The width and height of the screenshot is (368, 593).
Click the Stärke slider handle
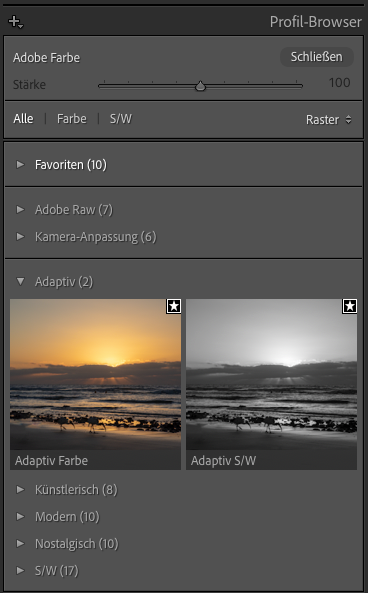[200, 86]
